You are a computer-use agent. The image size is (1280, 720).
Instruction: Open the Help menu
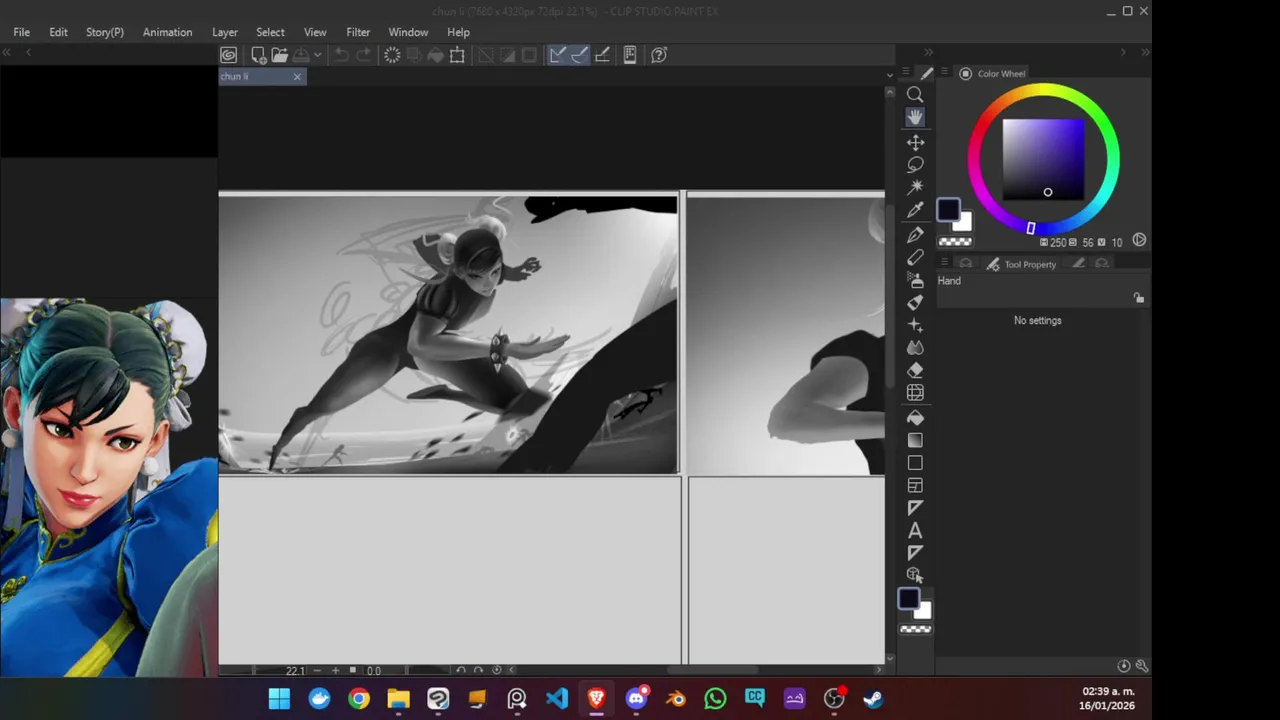click(x=458, y=32)
